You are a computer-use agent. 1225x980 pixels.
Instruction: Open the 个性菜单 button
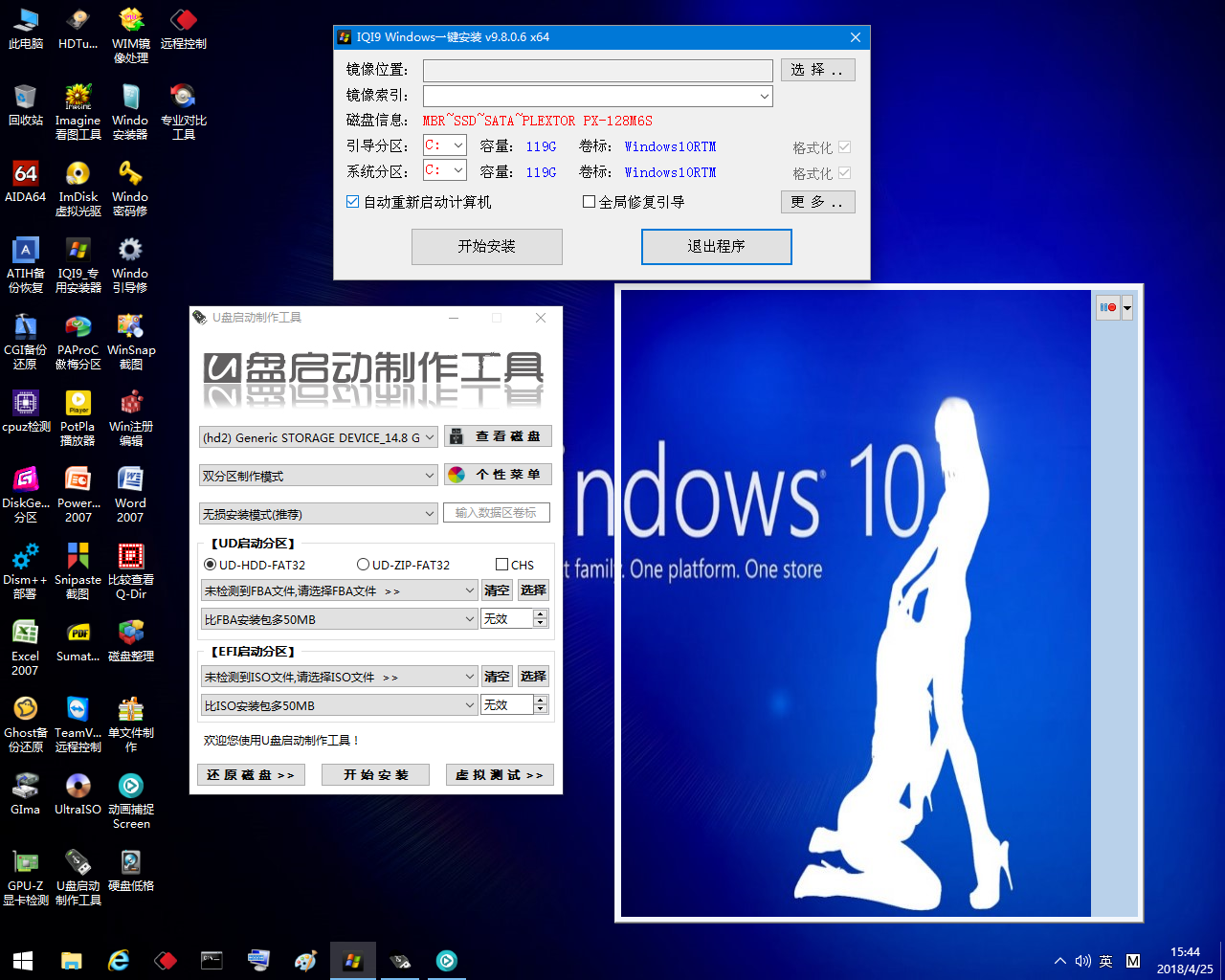498,475
